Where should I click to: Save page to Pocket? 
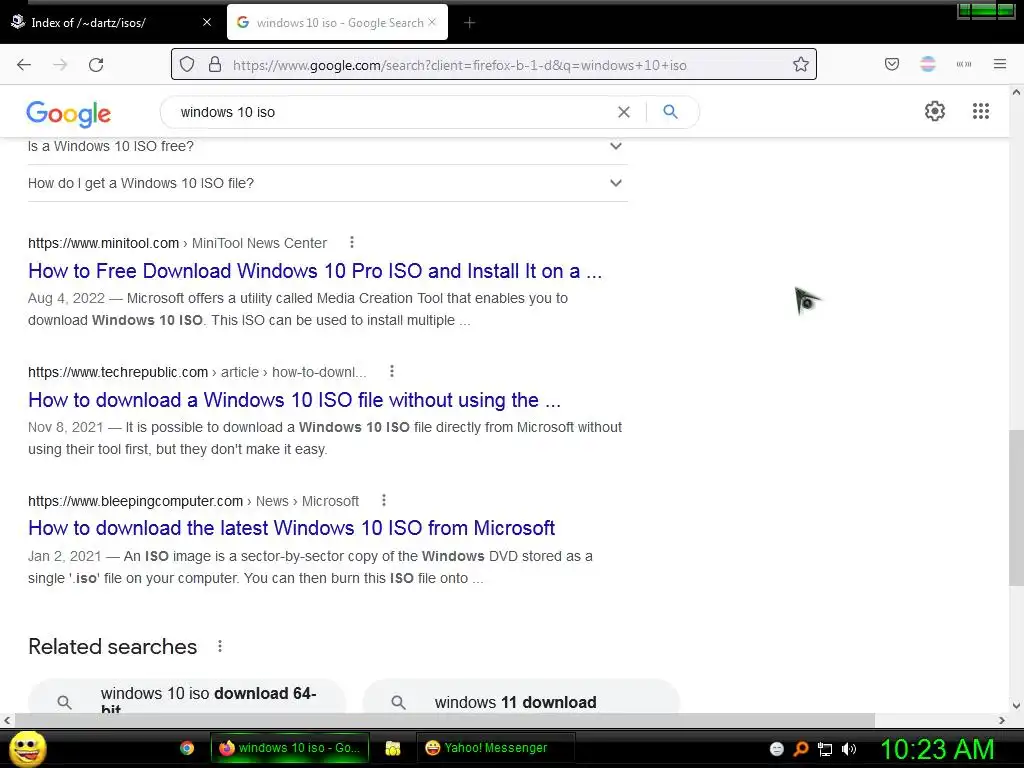pos(892,64)
